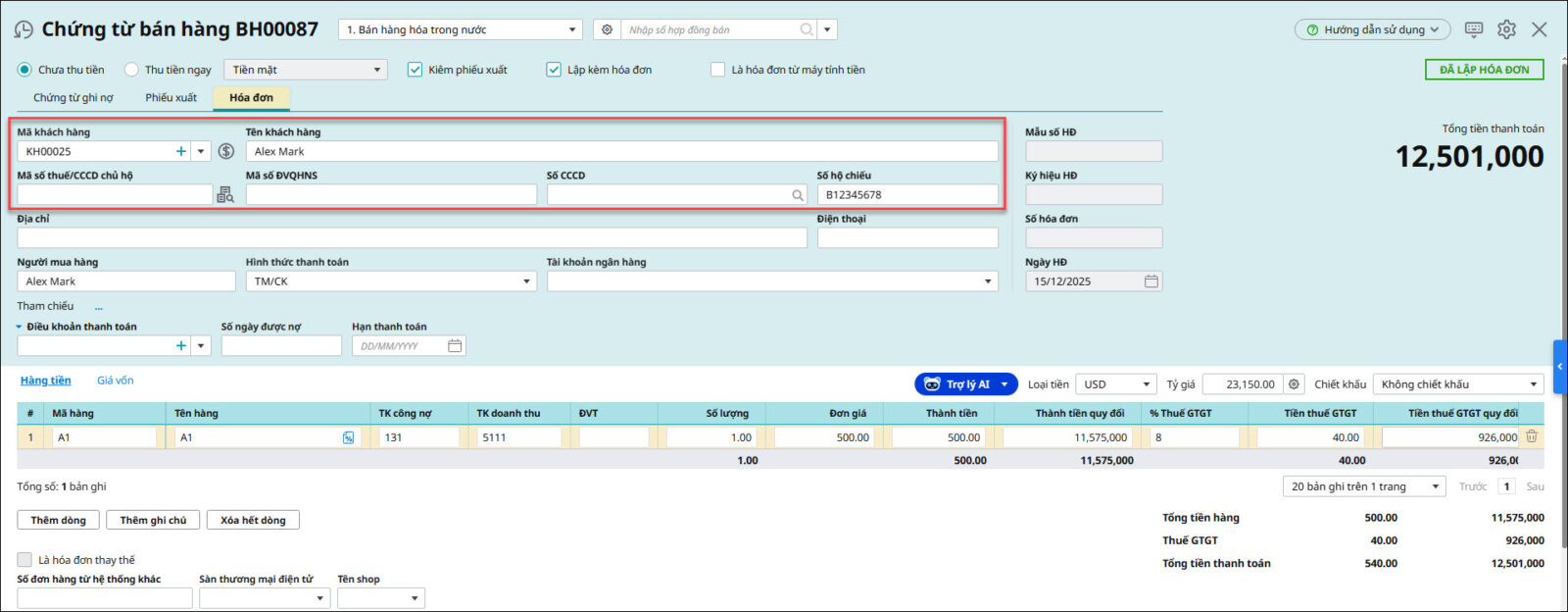Check Là hóa đơn từ máy tính tiền
Viewport: 1568px width, 612px height.
pos(718,70)
